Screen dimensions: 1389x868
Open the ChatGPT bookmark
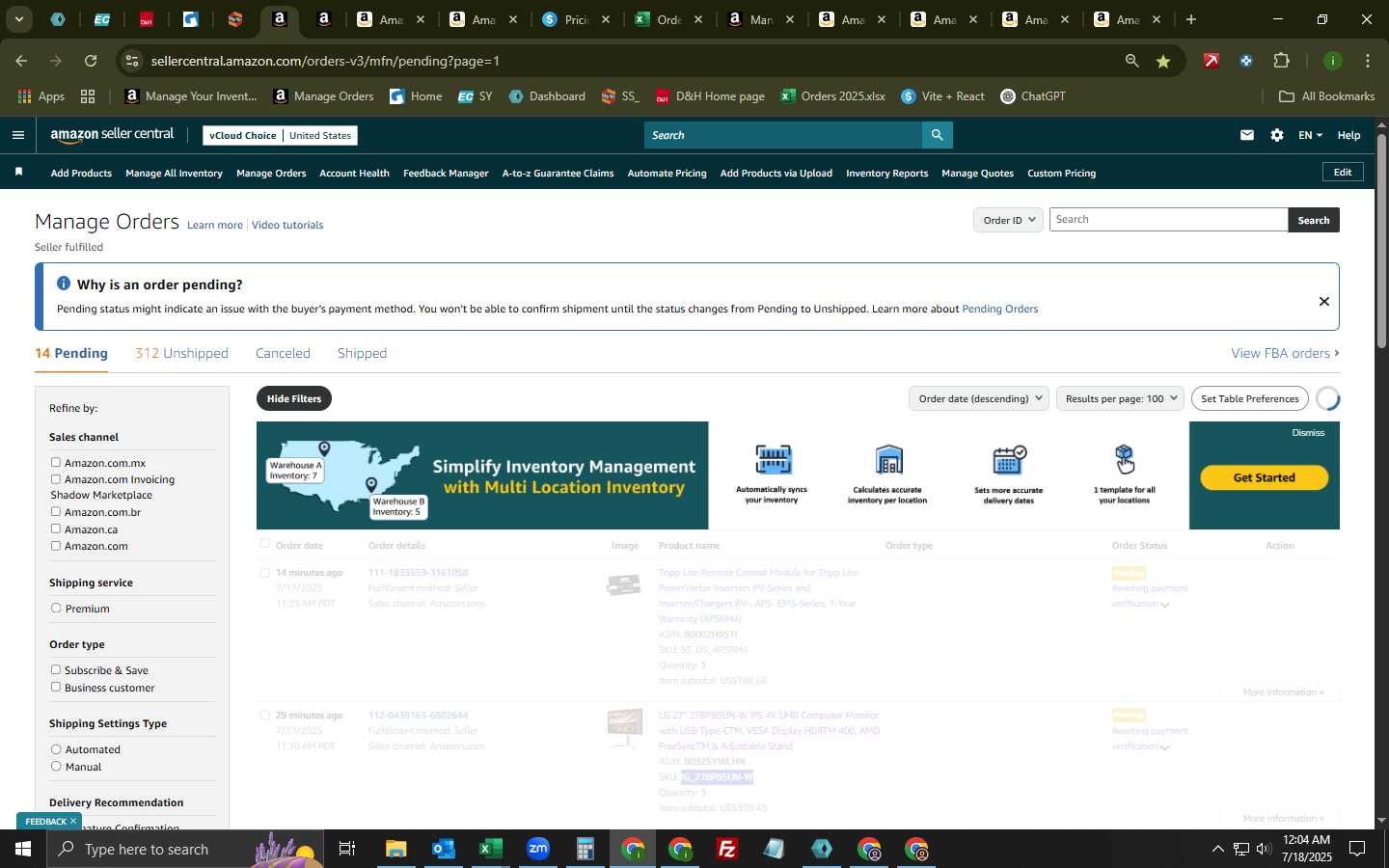(1033, 96)
